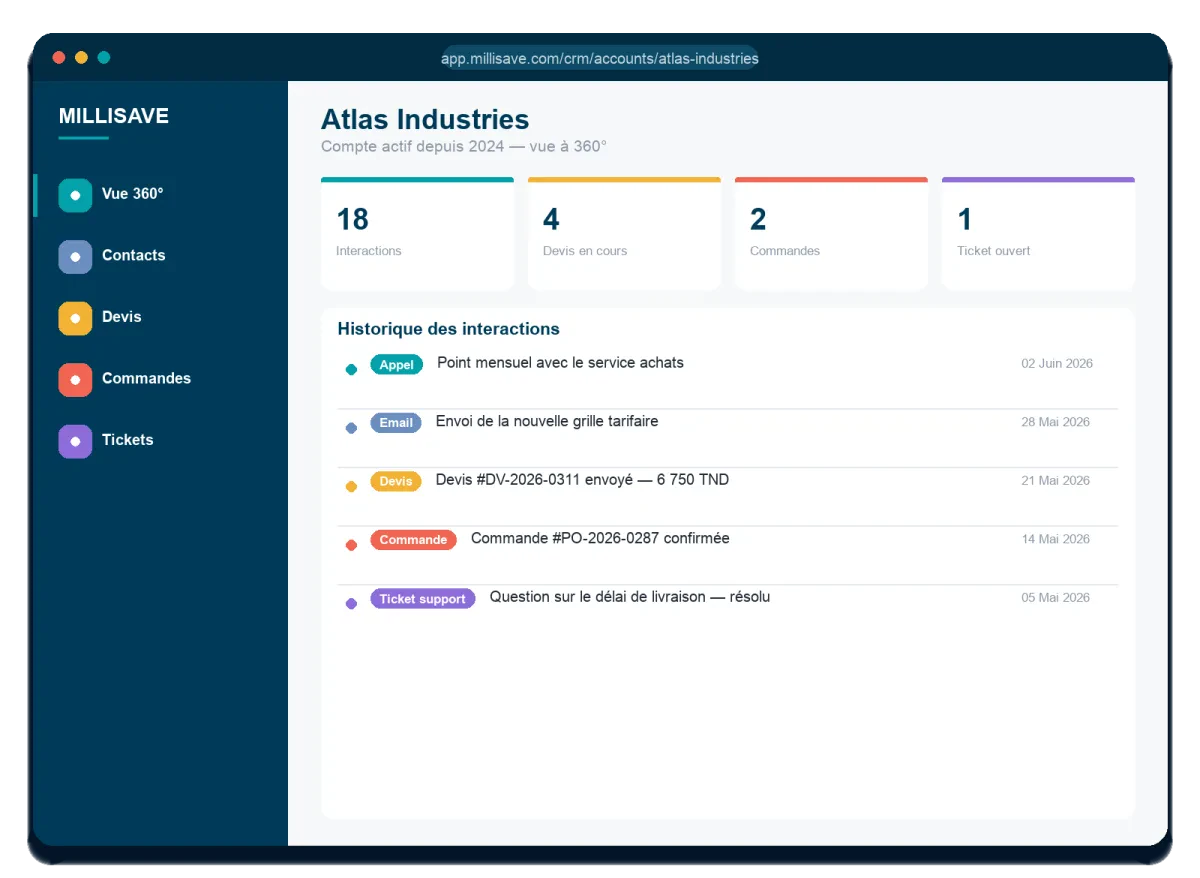Screen dimensions: 1200x878
Task: Click the teal dot beside Appel entry
Action: click(x=351, y=370)
